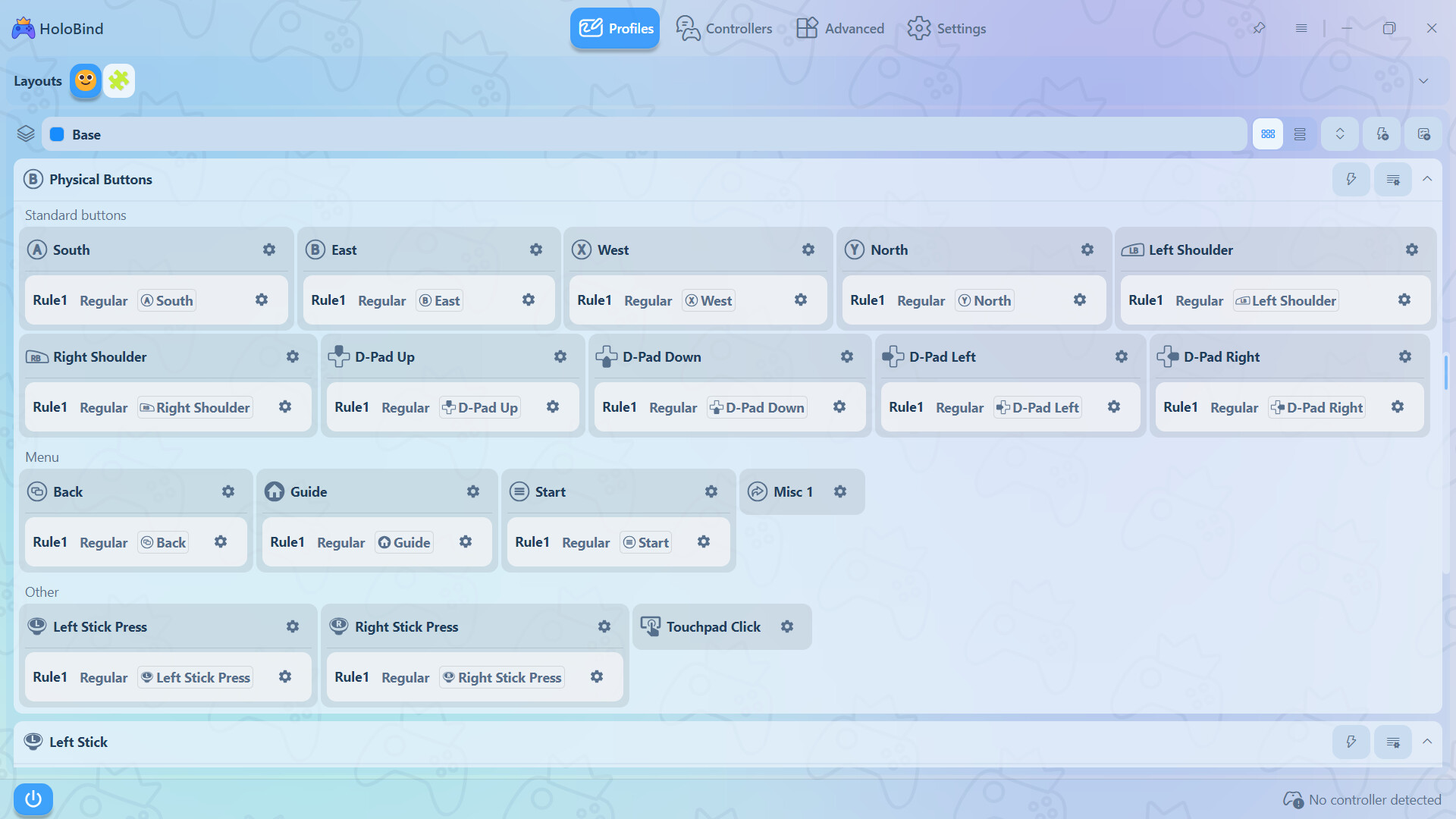Click the blue Base layer color swatch

(x=57, y=134)
